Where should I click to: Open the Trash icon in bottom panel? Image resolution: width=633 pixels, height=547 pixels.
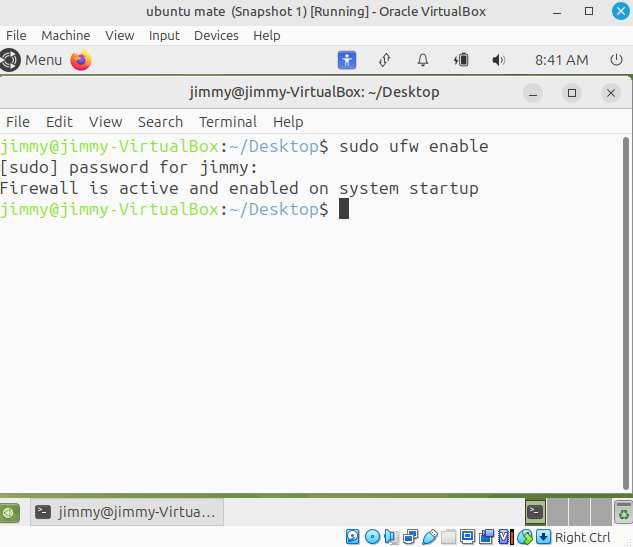623,512
